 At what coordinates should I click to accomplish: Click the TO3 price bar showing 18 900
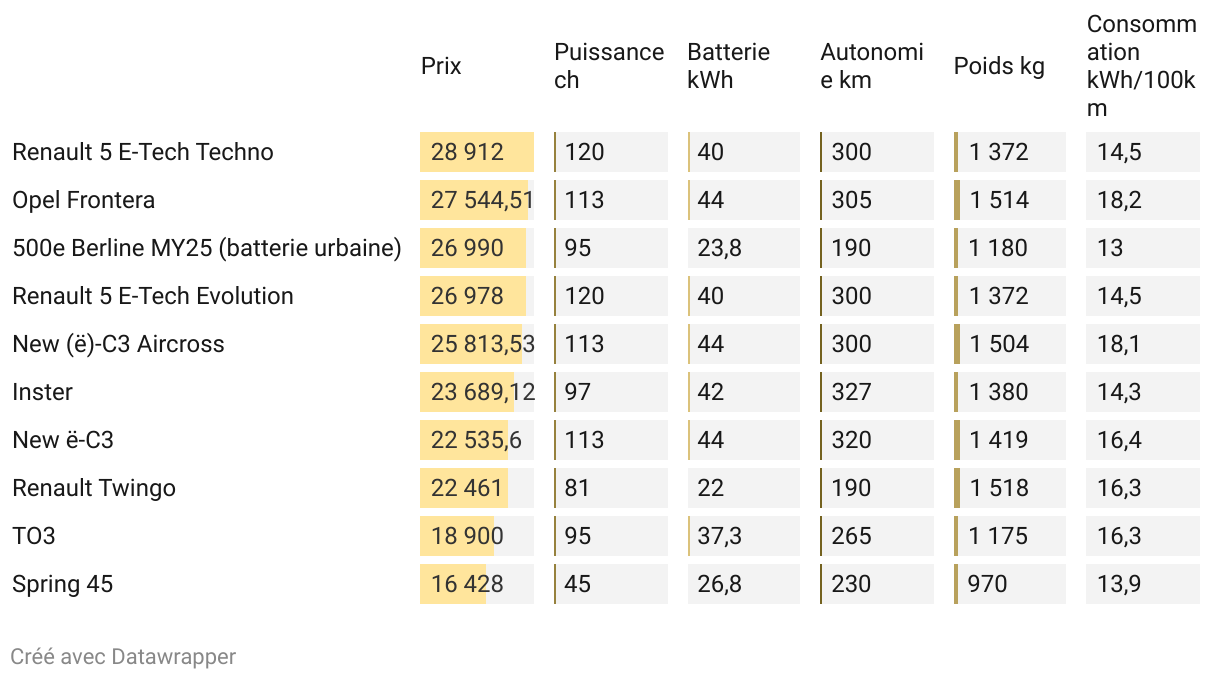pos(458,536)
